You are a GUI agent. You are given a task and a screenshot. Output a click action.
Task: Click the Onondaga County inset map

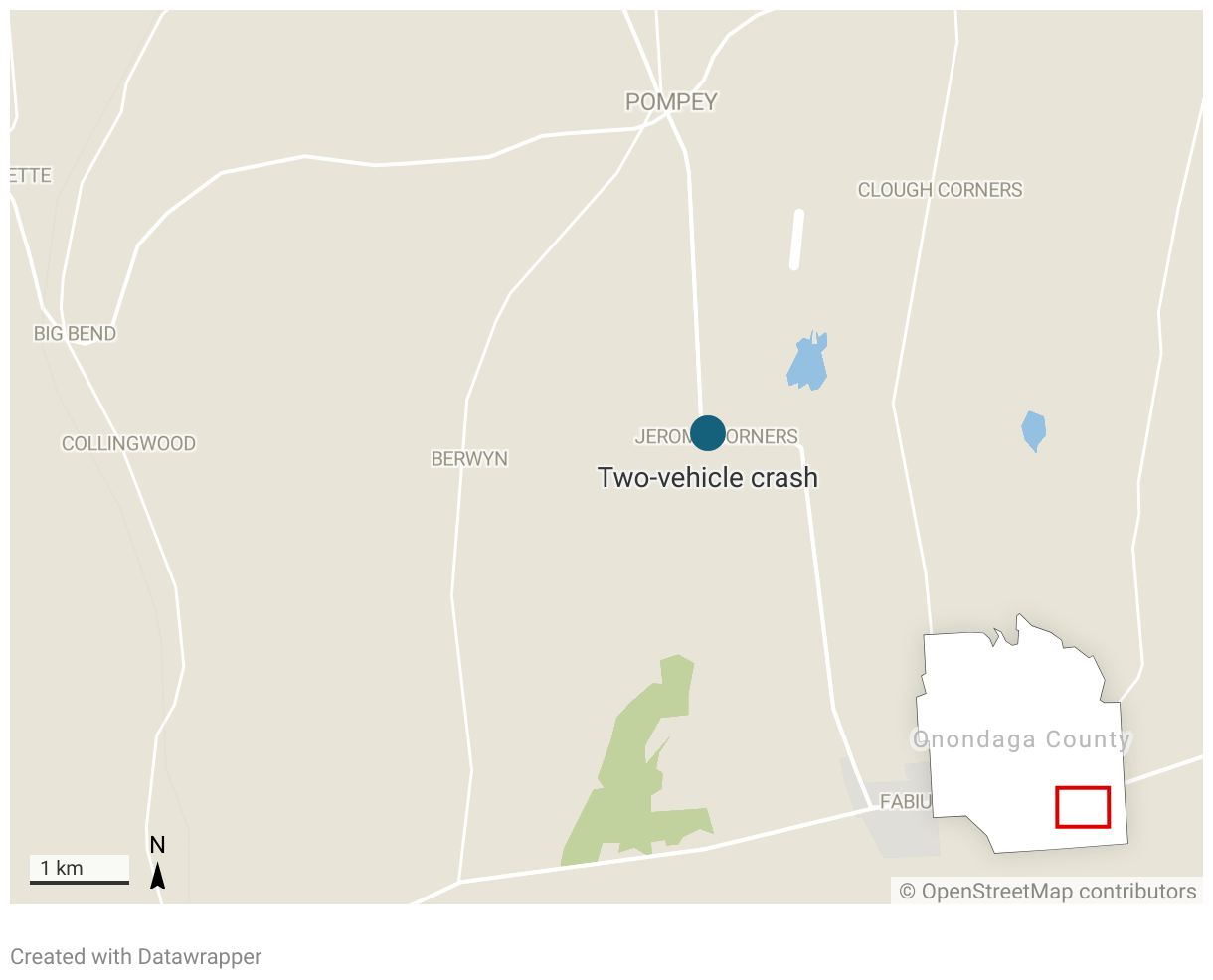[1022, 734]
